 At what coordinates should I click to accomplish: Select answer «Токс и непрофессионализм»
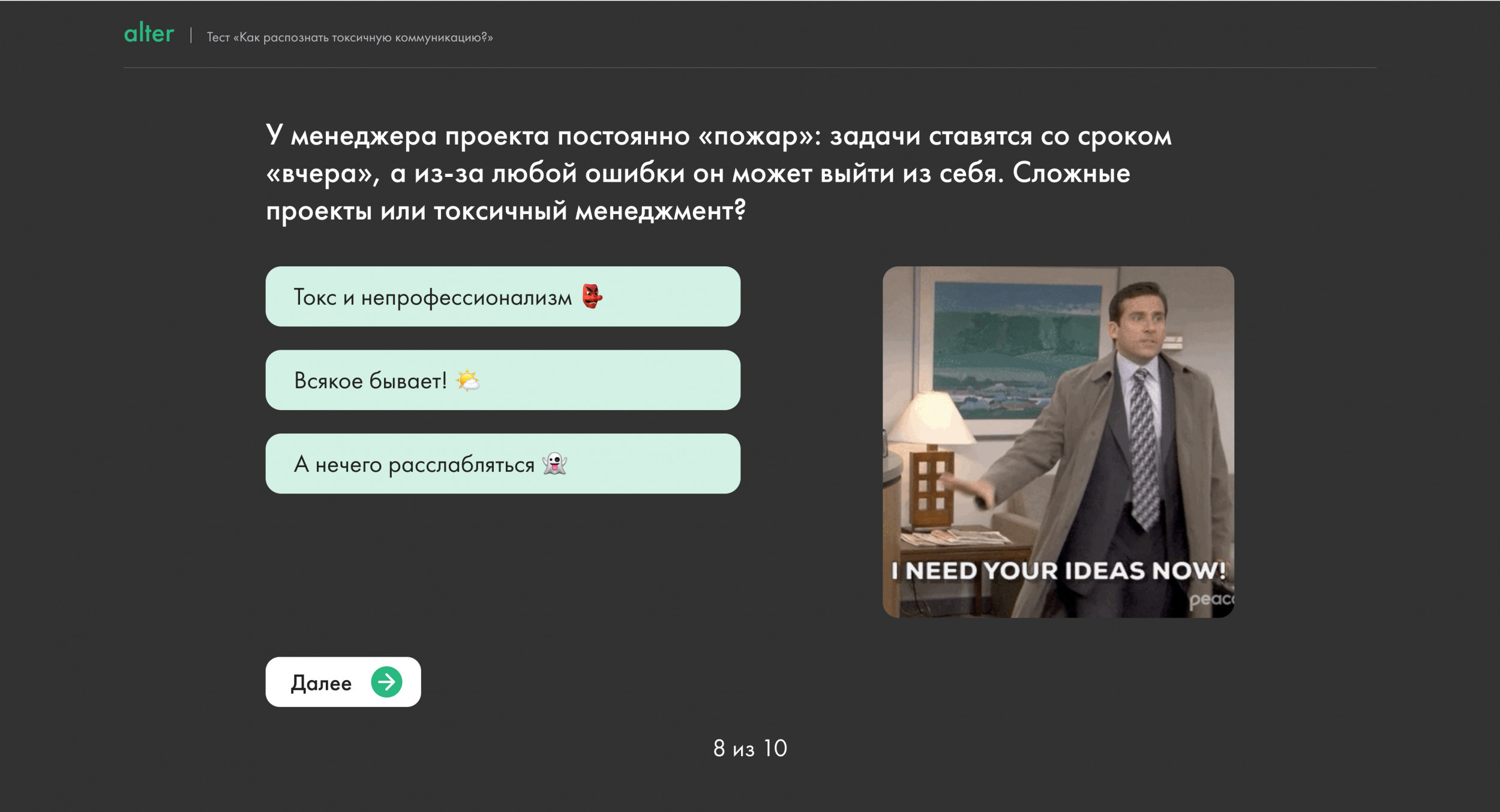coord(503,296)
